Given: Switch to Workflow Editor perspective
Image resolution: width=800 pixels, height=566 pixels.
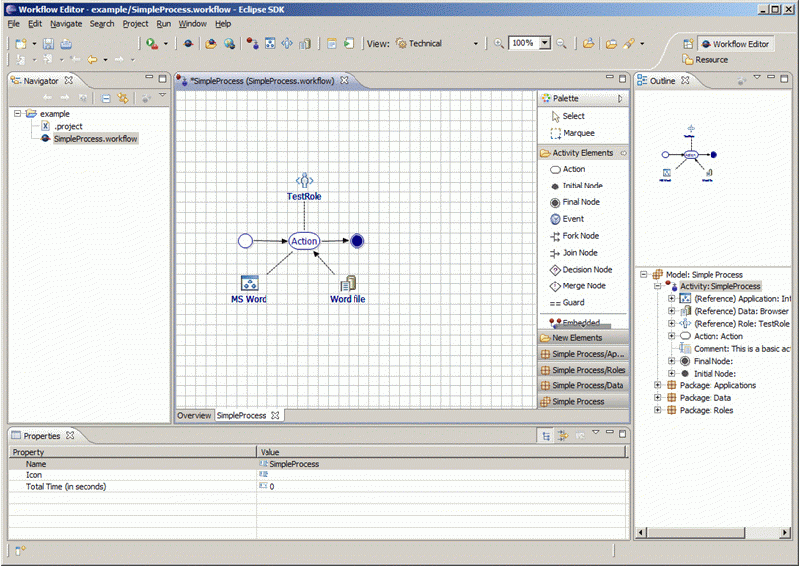Looking at the screenshot, I should pyautogui.click(x=735, y=44).
